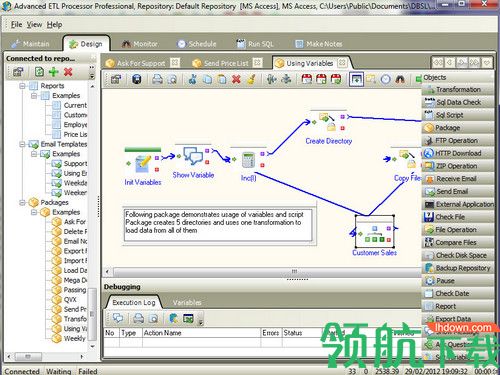The image size is (500, 375).
Task: Click the save disk icon in design toolbar
Action: pos(137,79)
